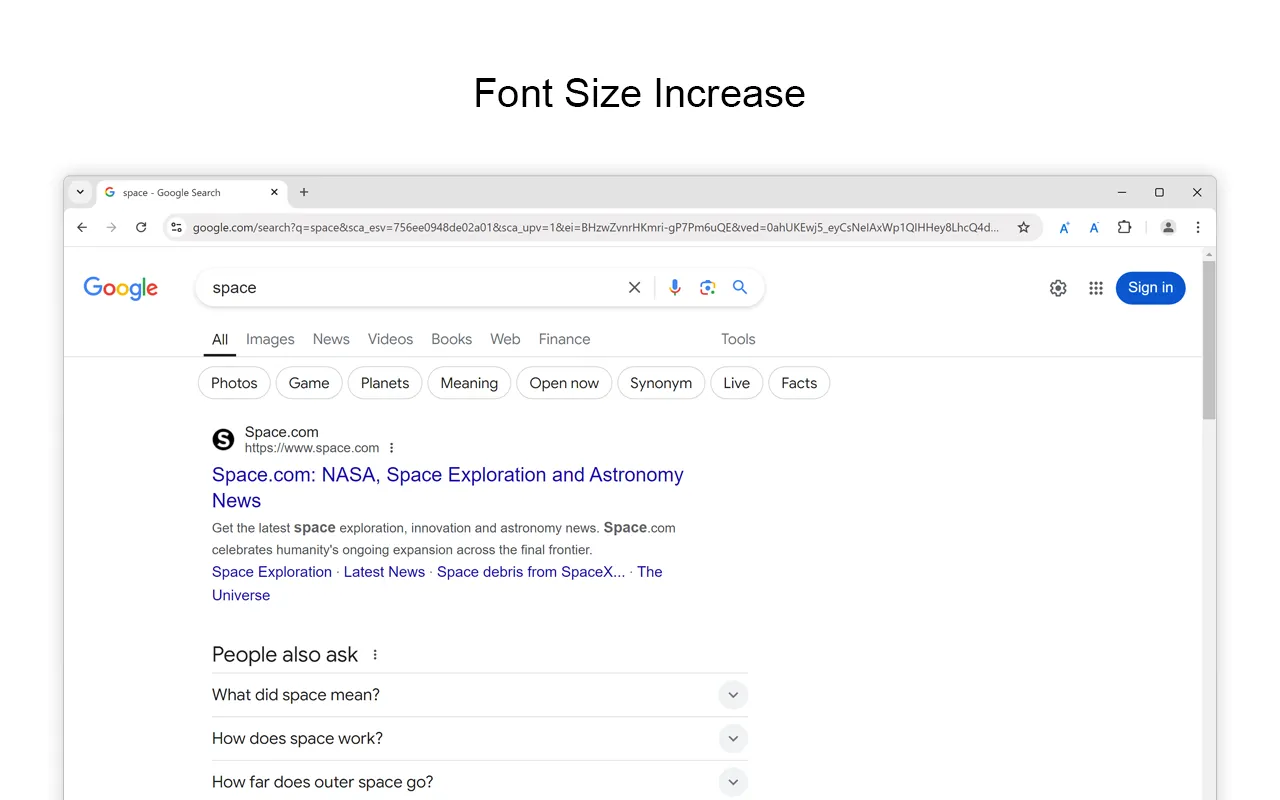Switch to the Images search tab
This screenshot has width=1280, height=800.
tap(270, 339)
